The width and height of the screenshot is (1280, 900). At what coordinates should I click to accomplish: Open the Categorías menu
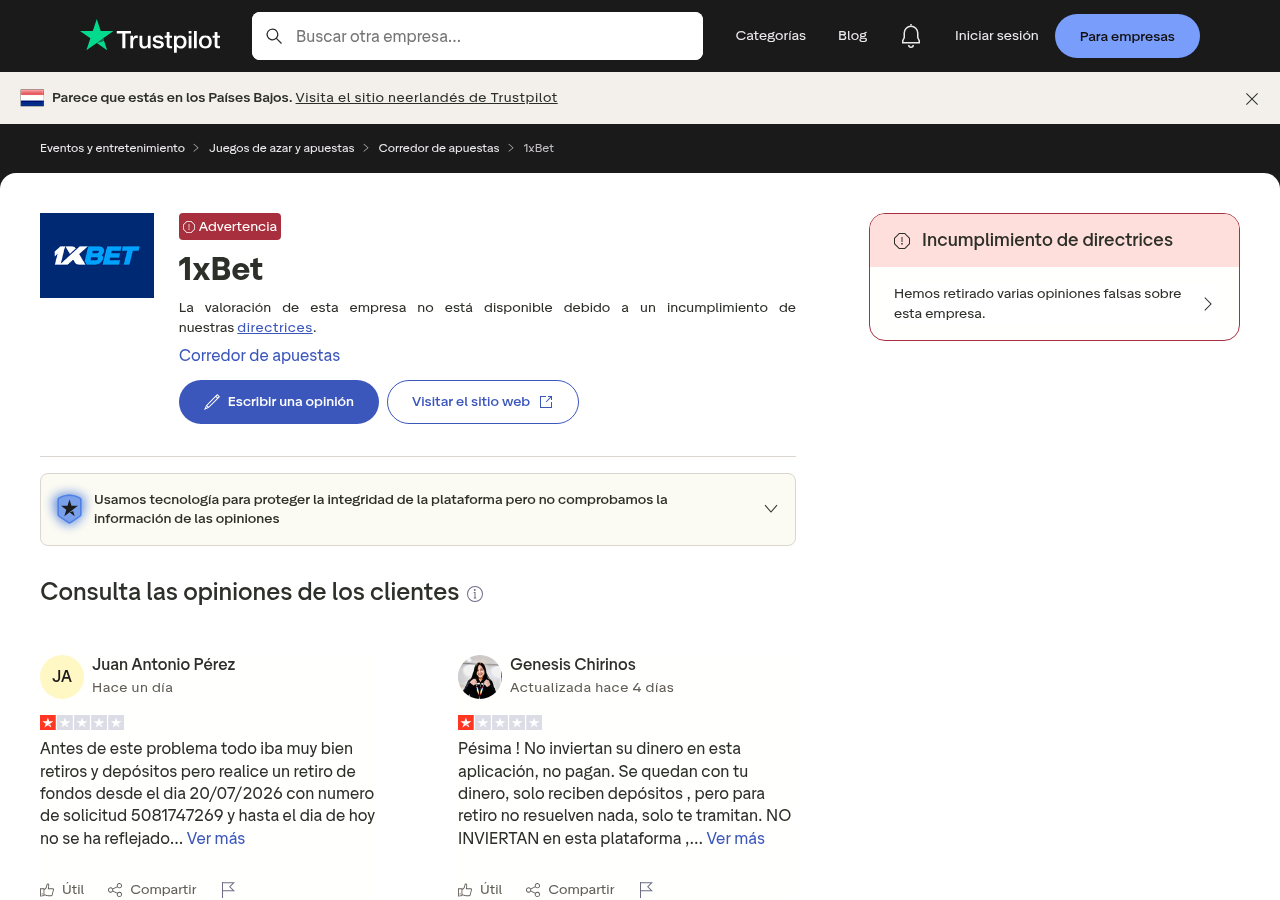point(771,36)
